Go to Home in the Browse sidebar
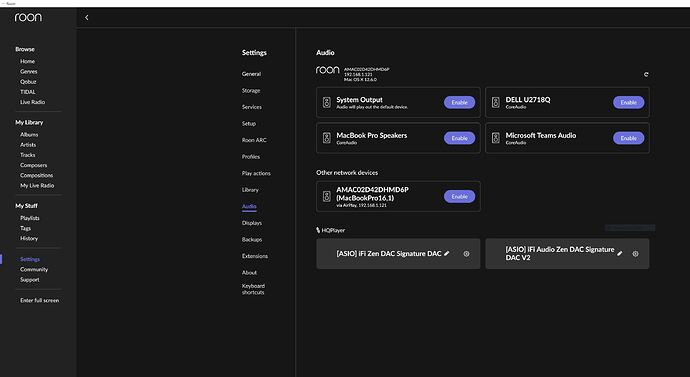The image size is (690, 377). pyautogui.click(x=27, y=61)
